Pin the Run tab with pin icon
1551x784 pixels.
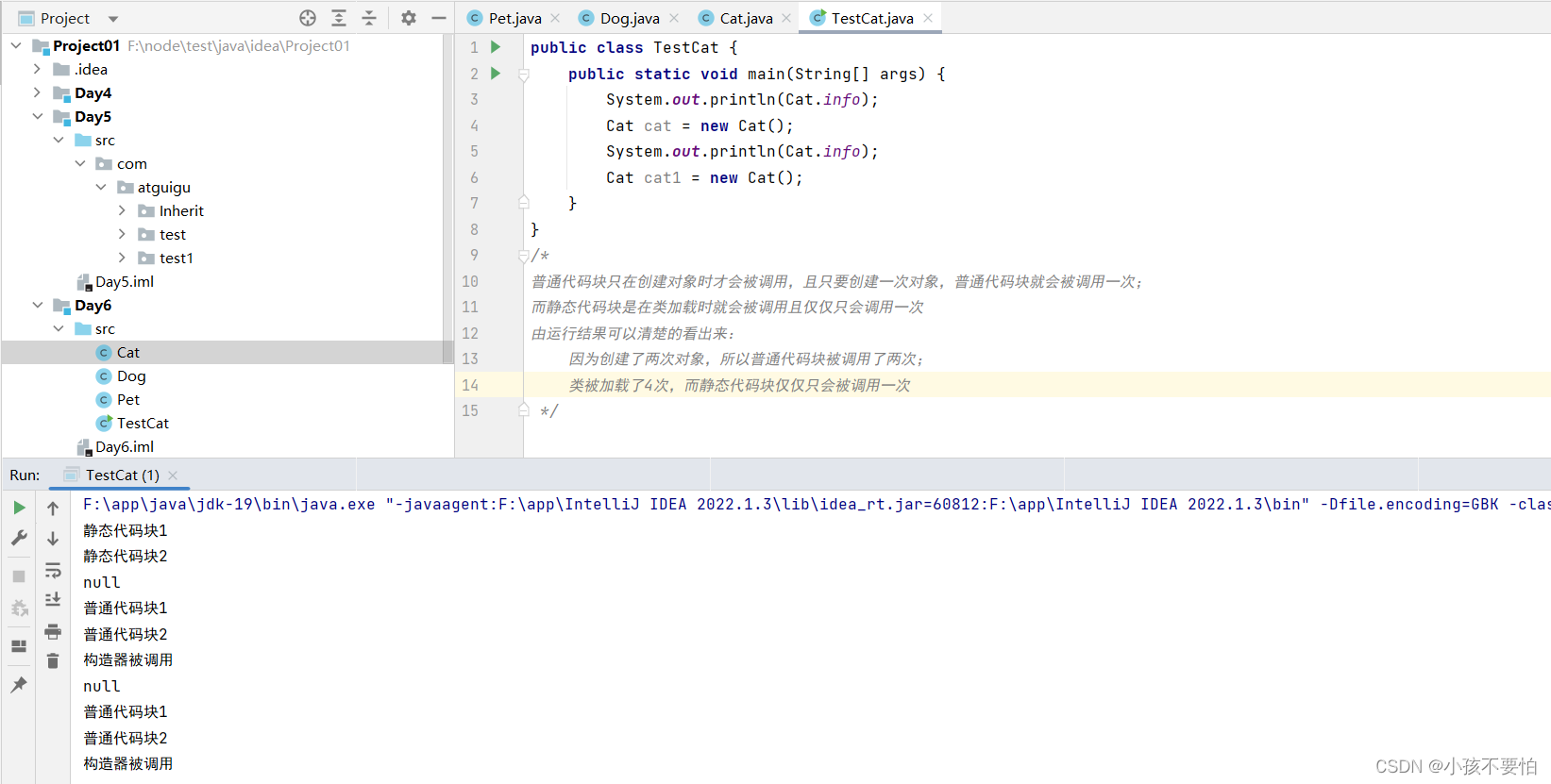19,685
